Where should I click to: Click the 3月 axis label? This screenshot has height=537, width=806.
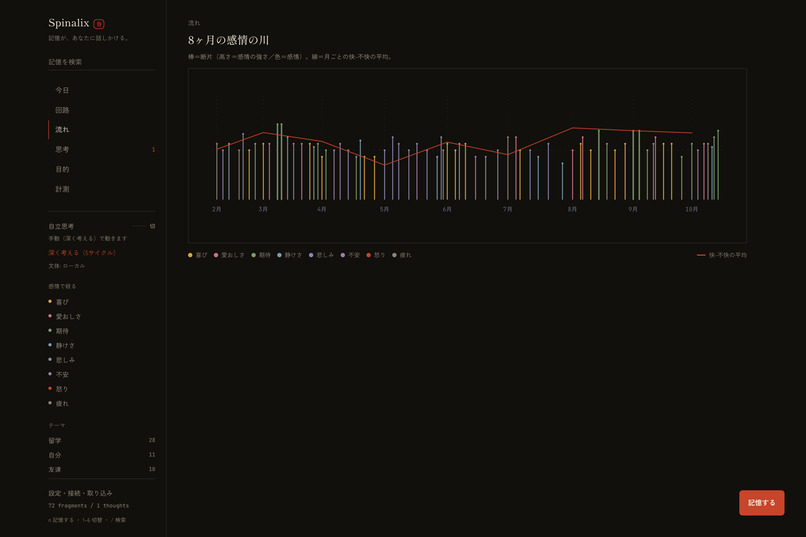(263, 209)
